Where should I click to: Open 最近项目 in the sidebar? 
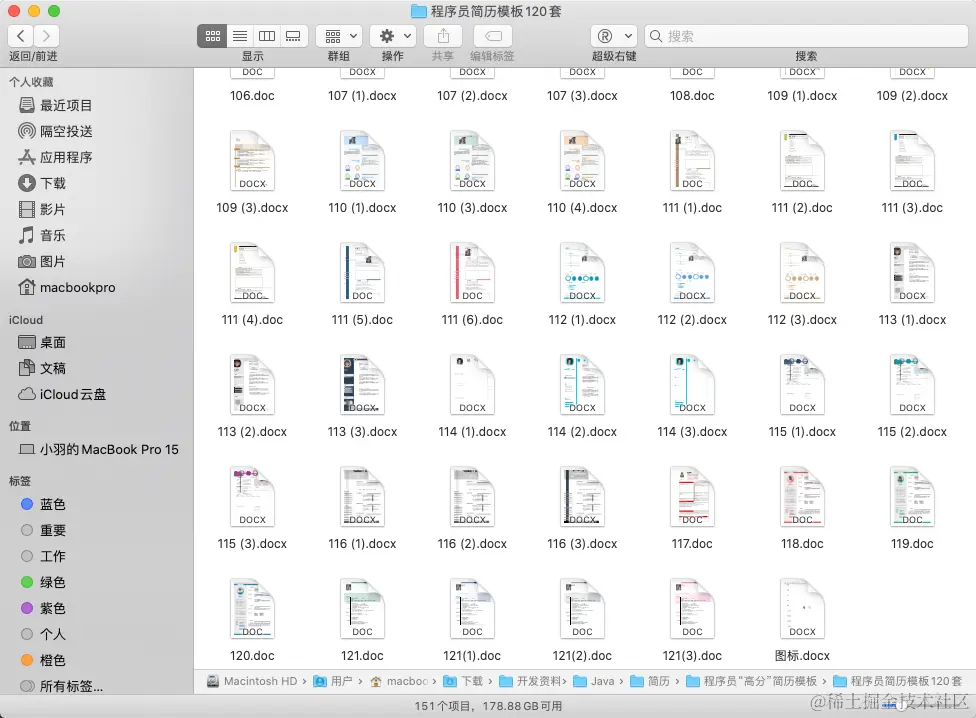(55, 105)
